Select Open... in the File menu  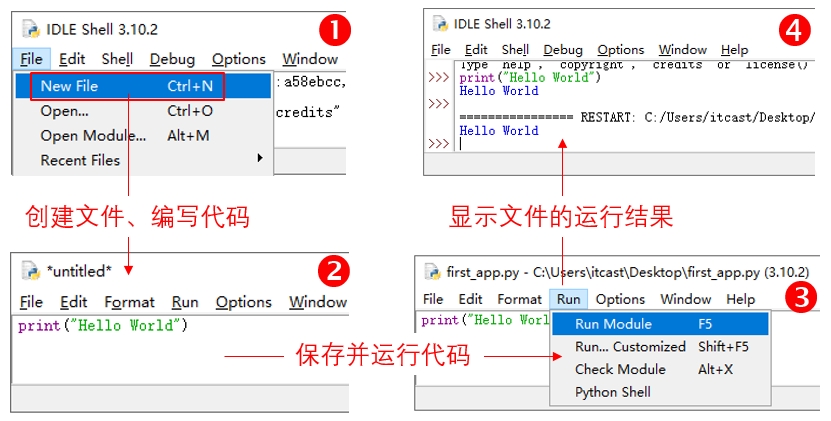coord(143,111)
